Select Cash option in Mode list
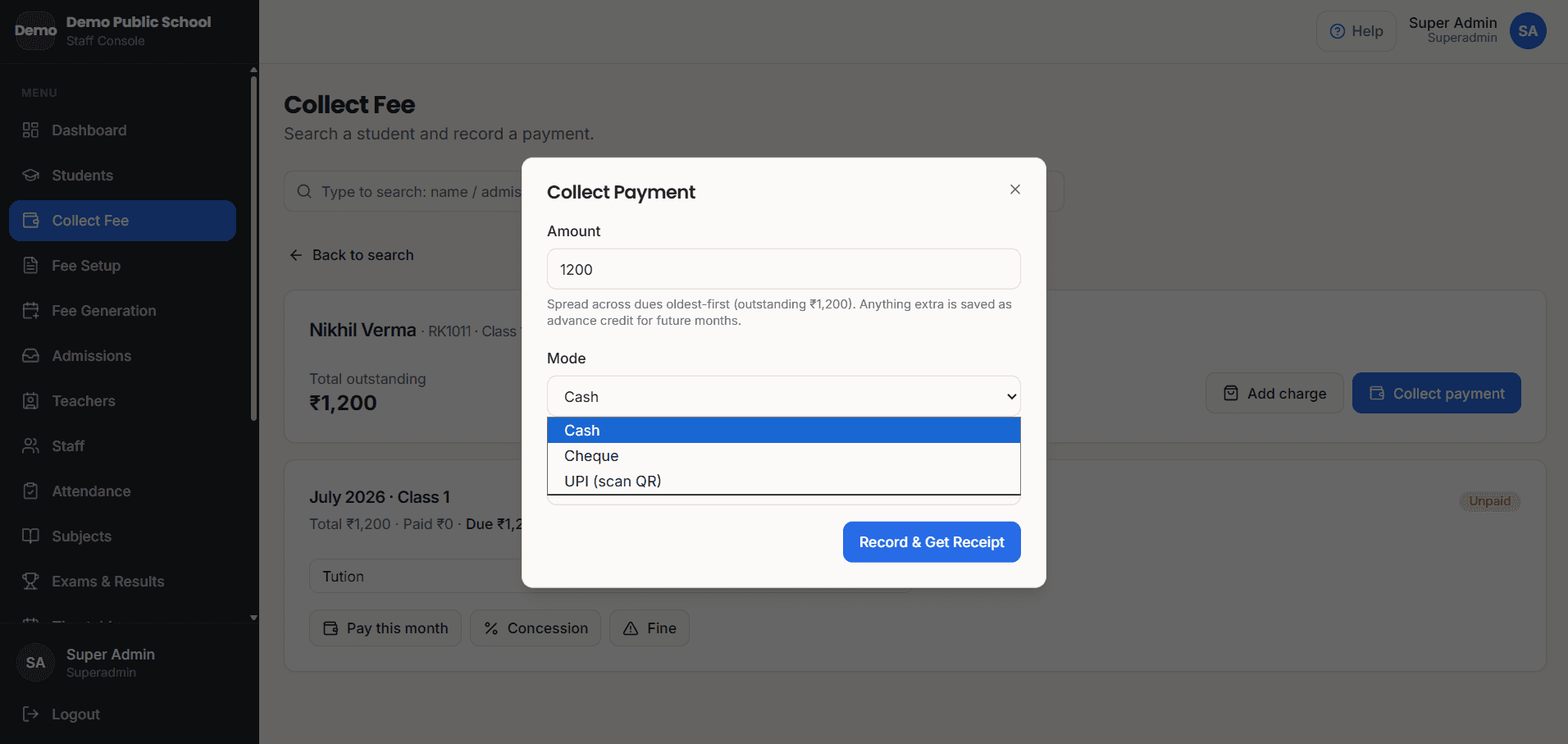This screenshot has height=744, width=1568. (x=783, y=431)
